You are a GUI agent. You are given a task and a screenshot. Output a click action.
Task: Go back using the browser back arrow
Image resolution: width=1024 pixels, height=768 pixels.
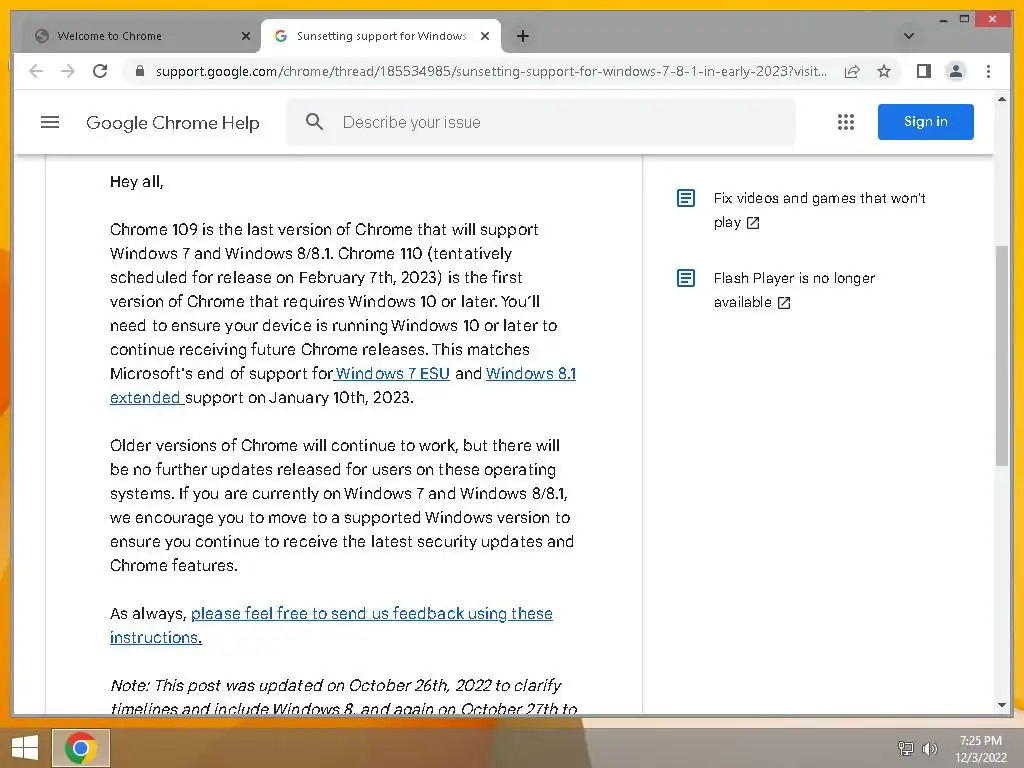[x=36, y=71]
